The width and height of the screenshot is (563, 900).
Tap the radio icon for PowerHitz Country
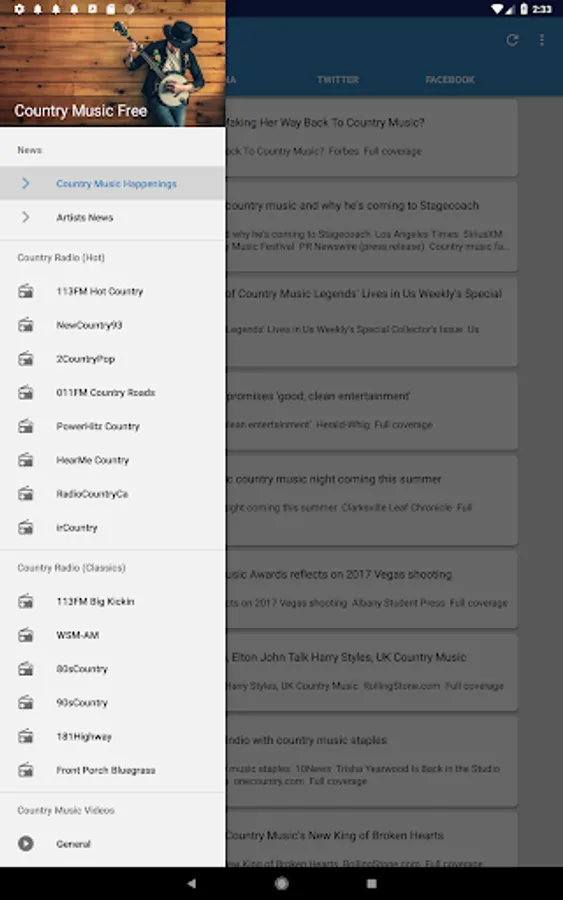[26, 426]
